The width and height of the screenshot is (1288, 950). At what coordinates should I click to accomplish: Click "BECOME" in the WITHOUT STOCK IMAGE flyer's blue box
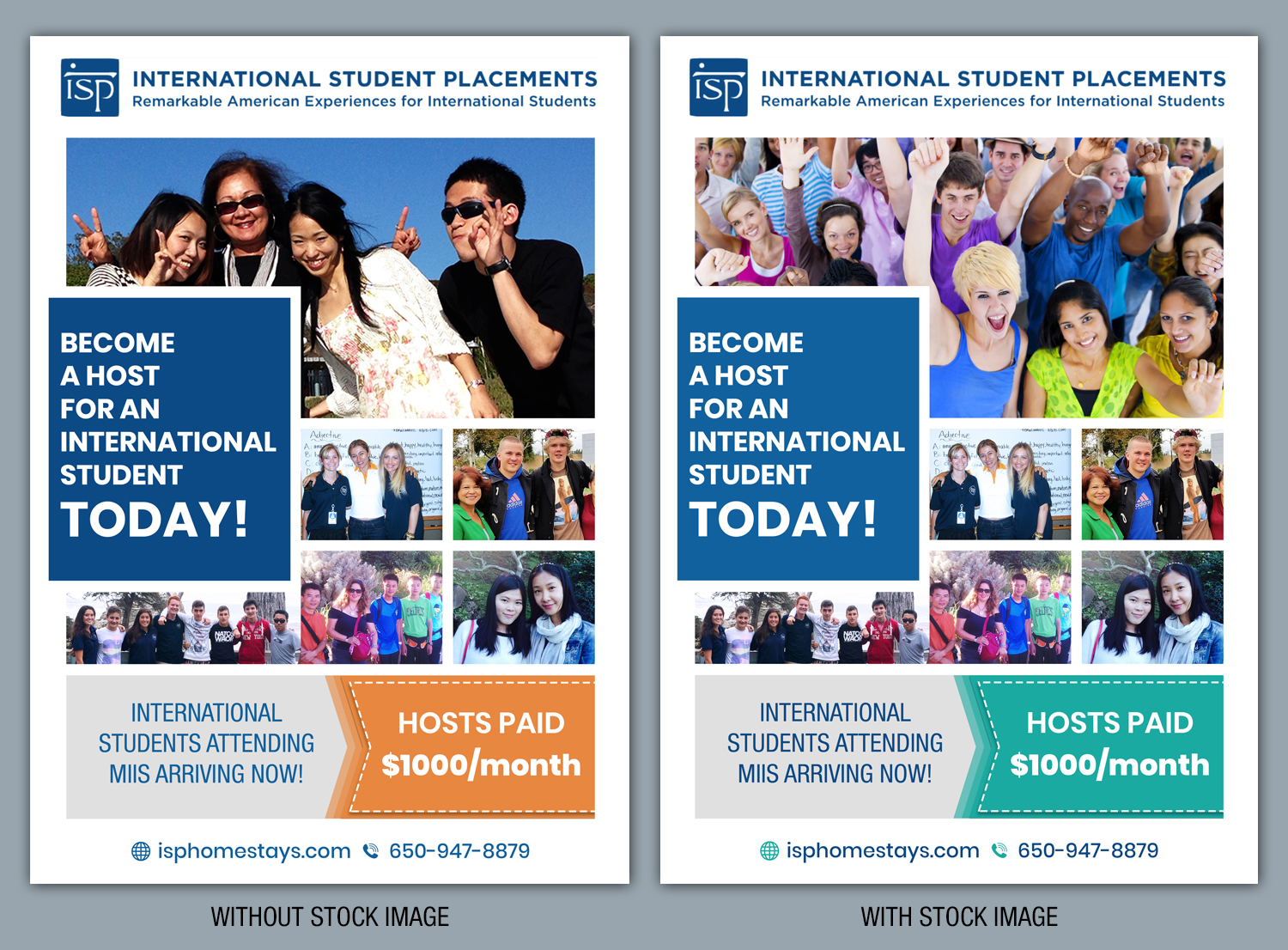(x=118, y=343)
